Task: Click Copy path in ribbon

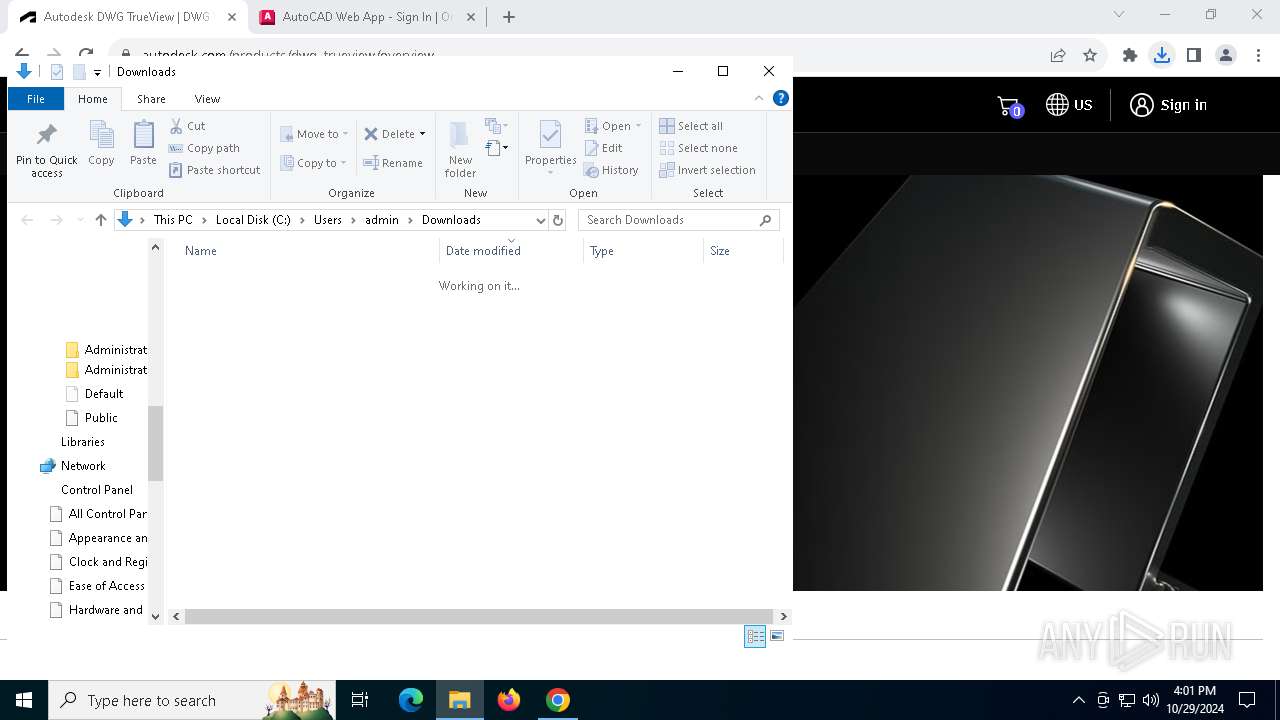Action: 205,148
